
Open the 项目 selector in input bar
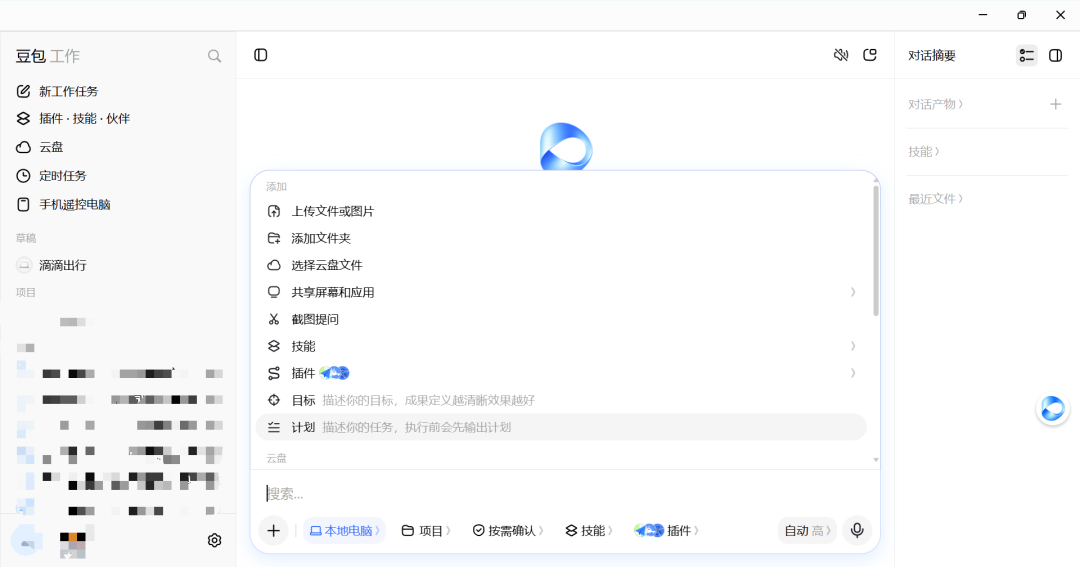point(426,530)
